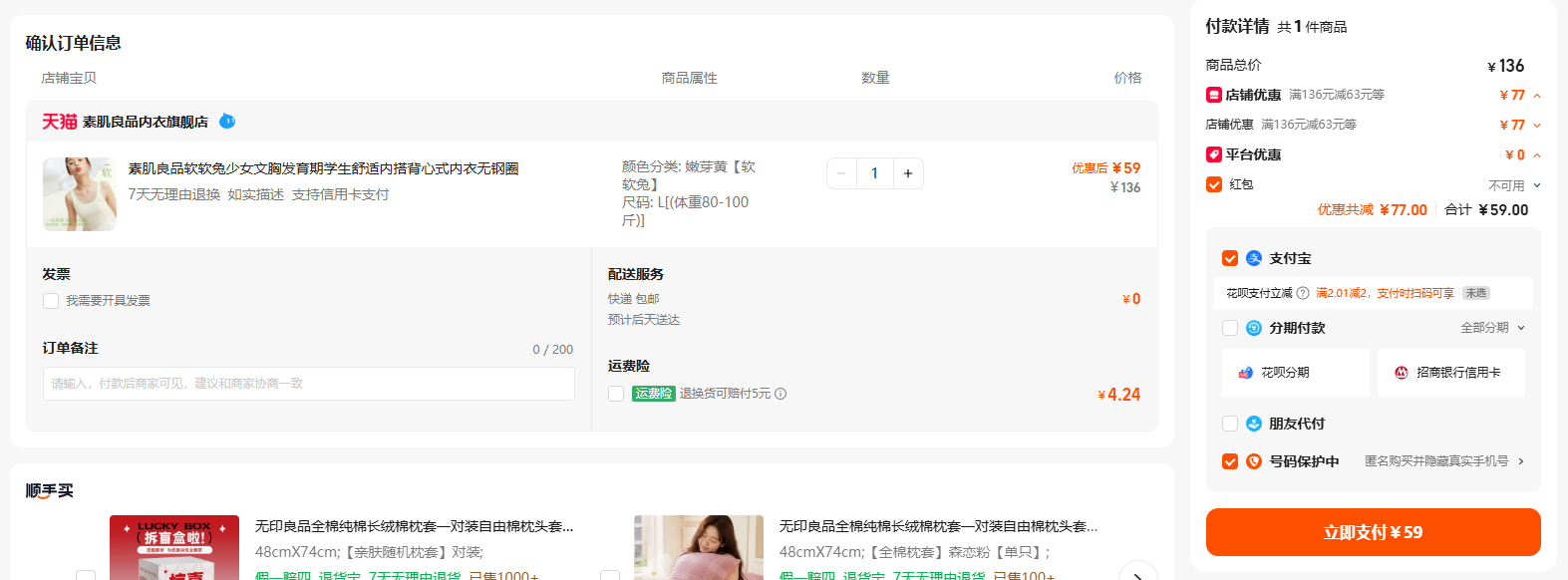Click the orange 号码保护中 shield icon
The image size is (1568, 580).
[1254, 461]
